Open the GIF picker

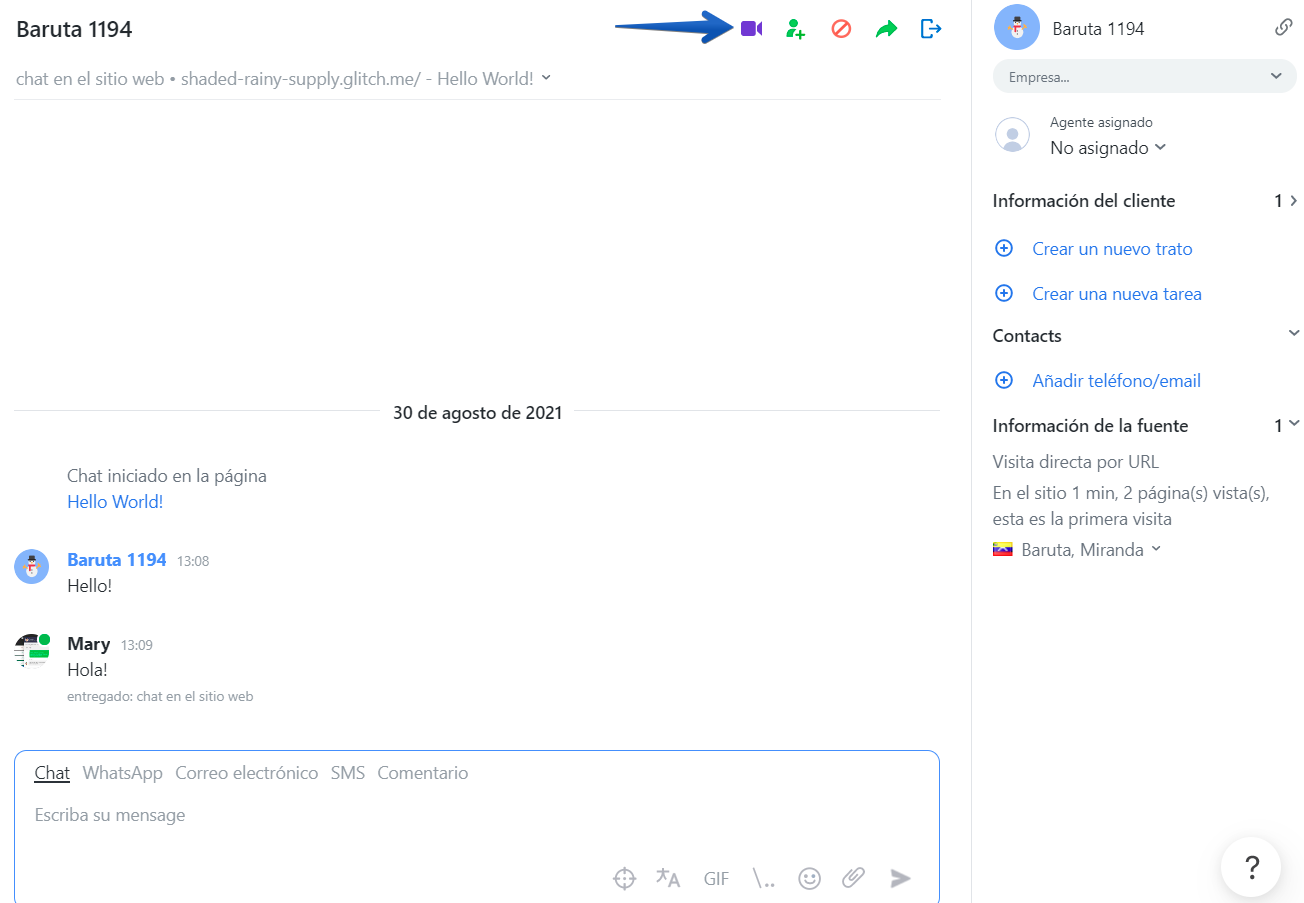(716, 879)
